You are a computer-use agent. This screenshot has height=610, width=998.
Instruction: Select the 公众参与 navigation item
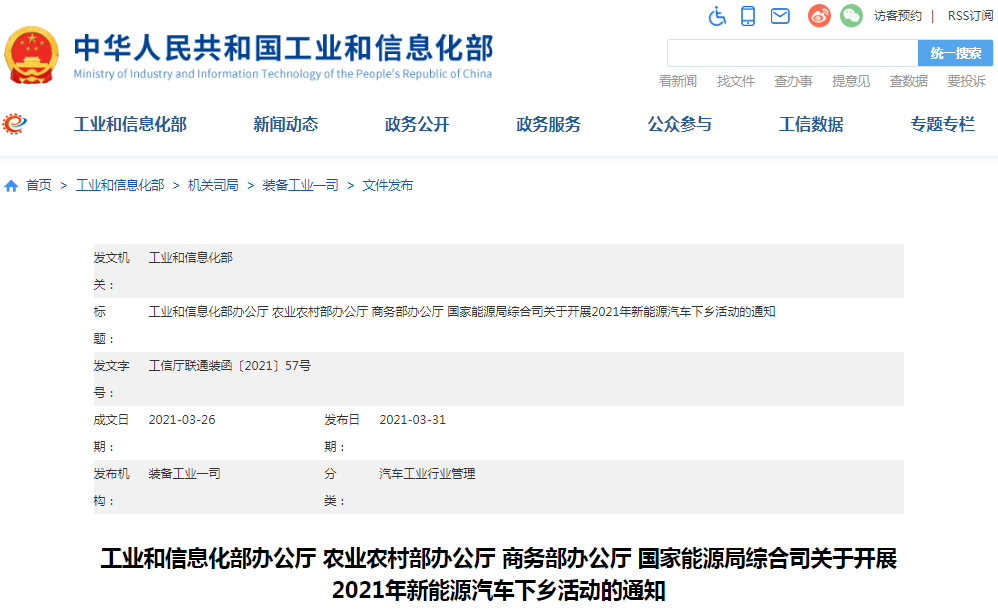pyautogui.click(x=679, y=124)
